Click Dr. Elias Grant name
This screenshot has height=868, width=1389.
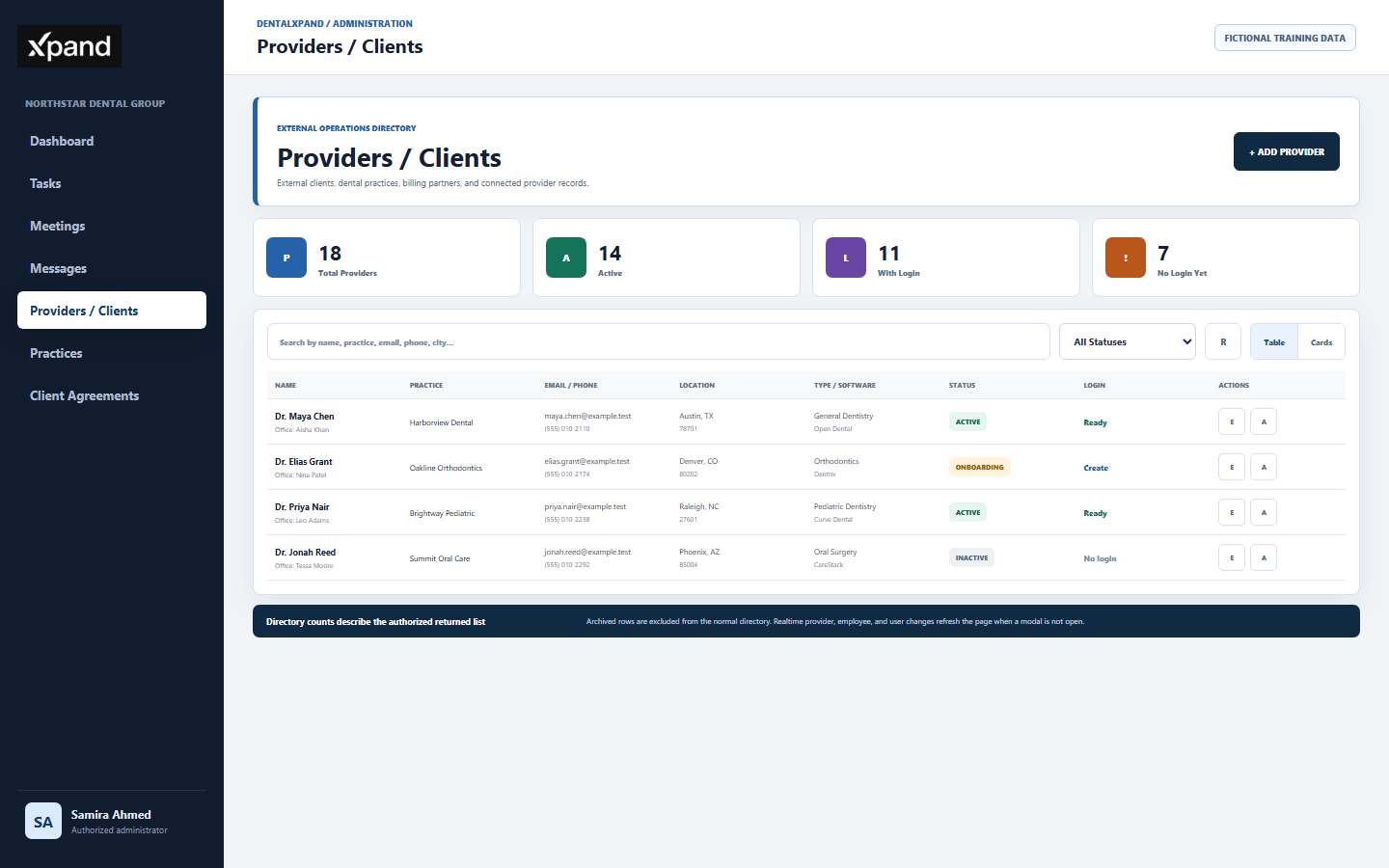click(x=303, y=462)
